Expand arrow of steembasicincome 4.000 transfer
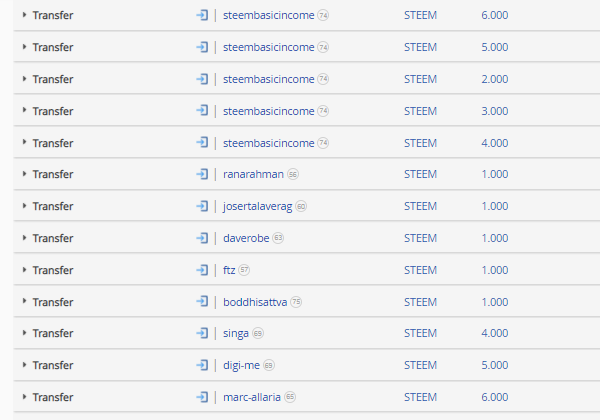 pyautogui.click(x=24, y=142)
